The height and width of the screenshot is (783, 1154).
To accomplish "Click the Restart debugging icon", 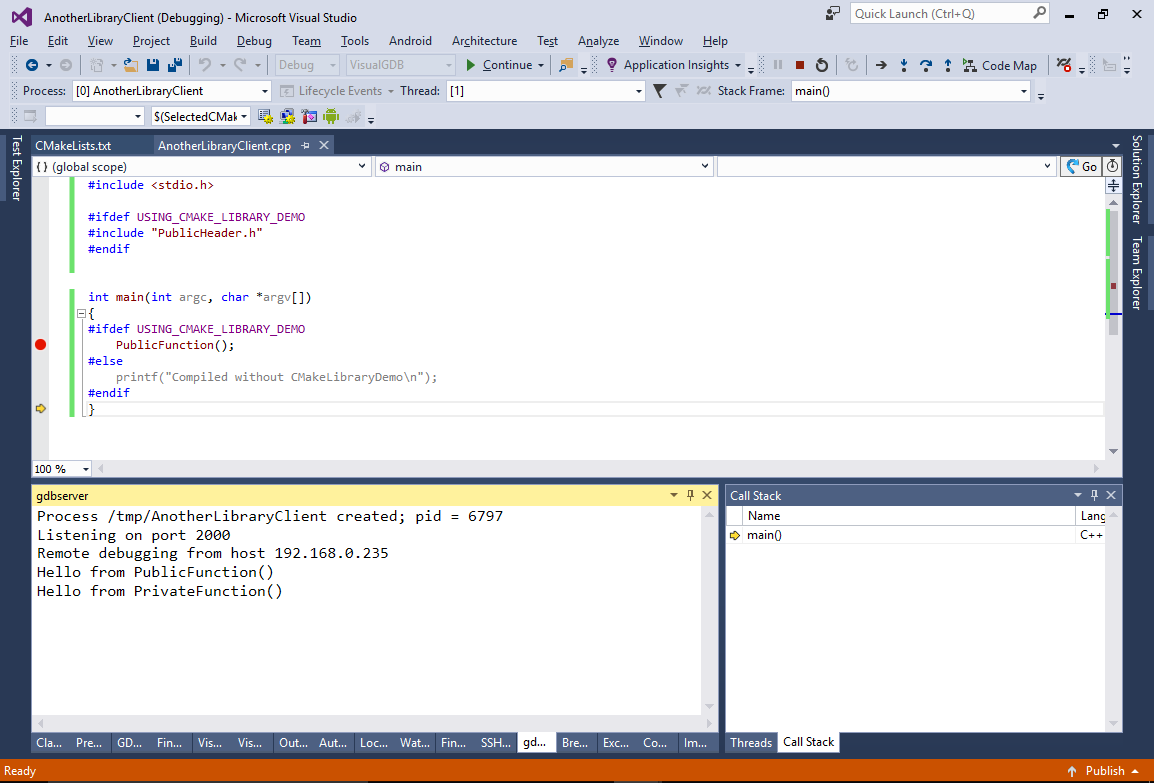I will (822, 65).
